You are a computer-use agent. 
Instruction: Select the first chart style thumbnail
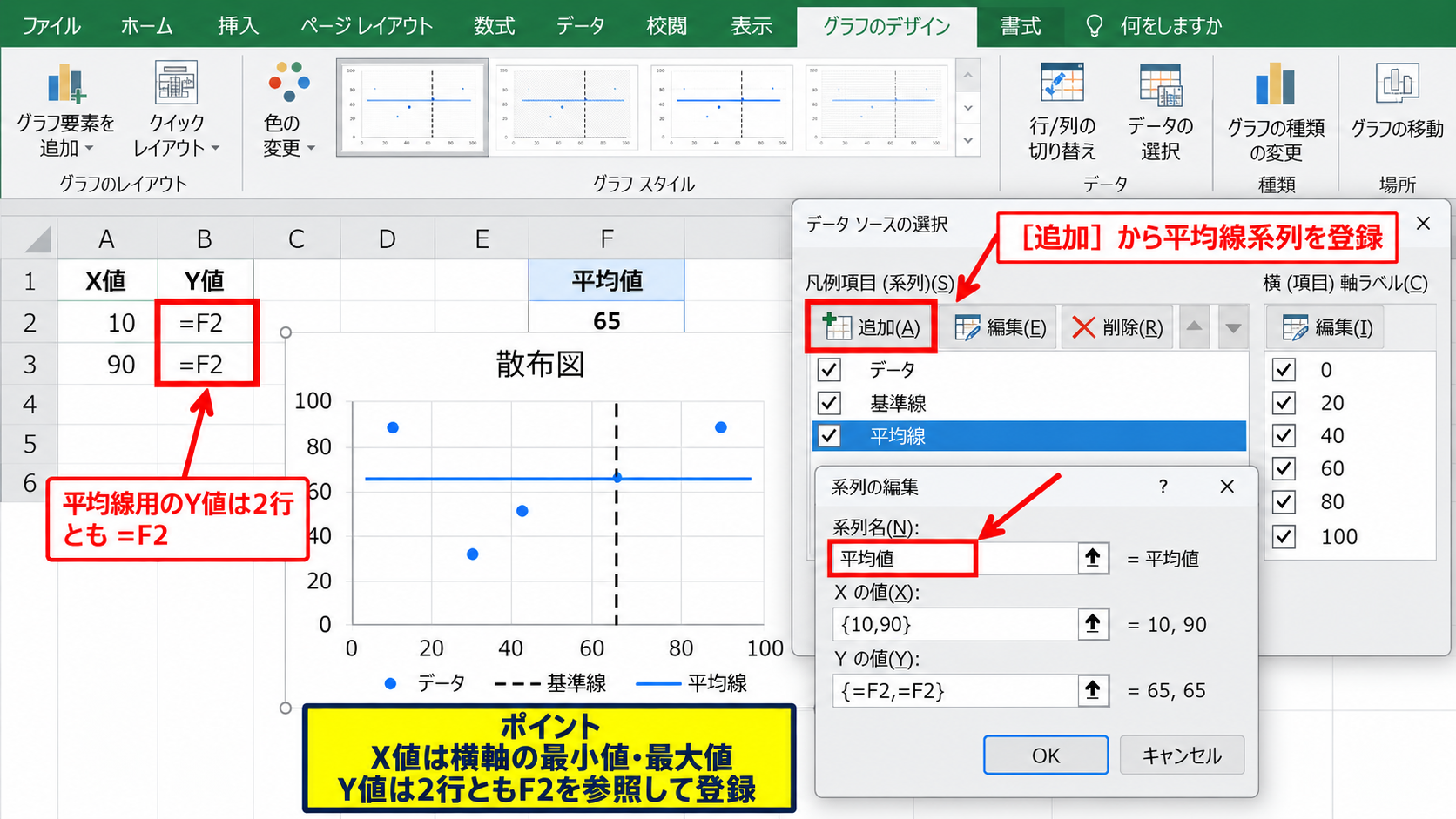[412, 107]
